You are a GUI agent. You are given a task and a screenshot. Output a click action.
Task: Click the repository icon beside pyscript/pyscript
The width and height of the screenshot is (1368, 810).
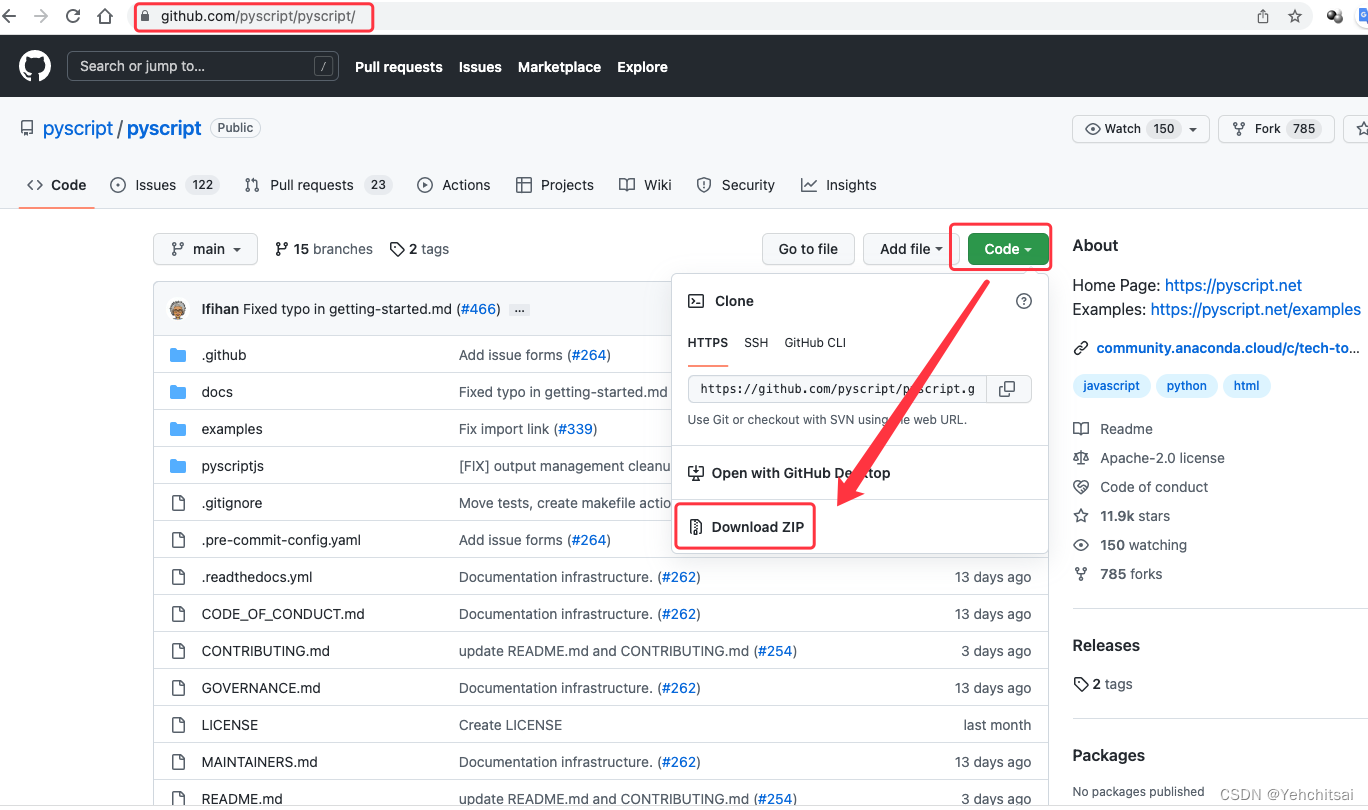click(27, 128)
